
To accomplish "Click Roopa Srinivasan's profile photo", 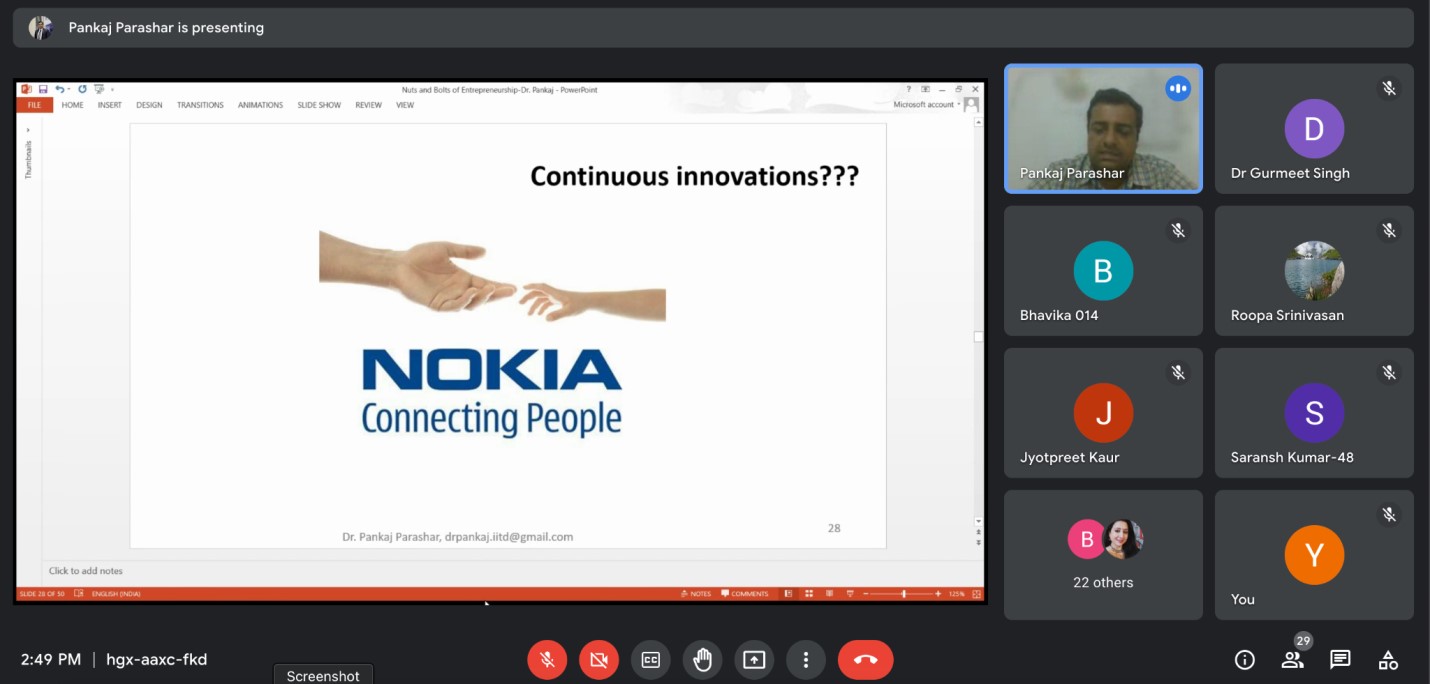I will tap(1314, 271).
